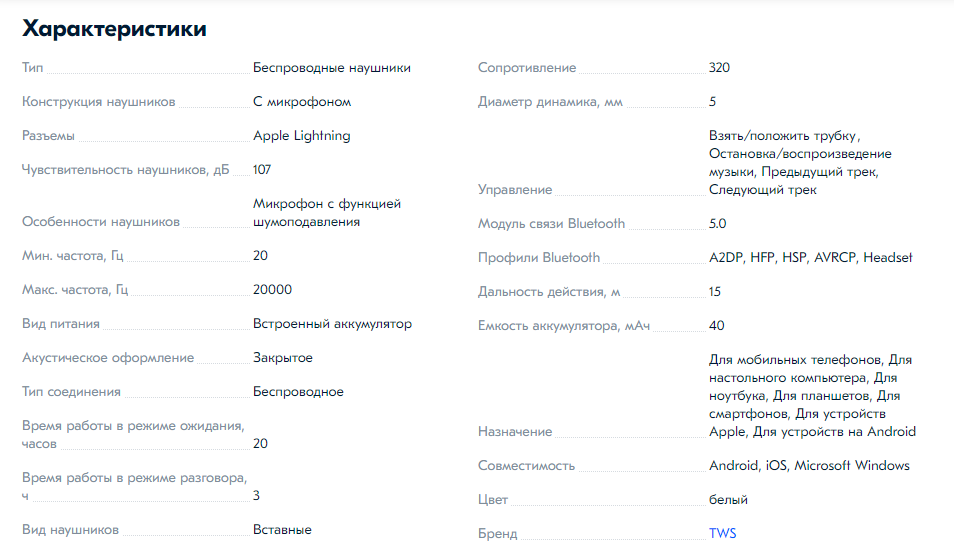Screen dimensions: 954x555
Task: Click the Емкость аккумулятора label
Action: pos(564,326)
